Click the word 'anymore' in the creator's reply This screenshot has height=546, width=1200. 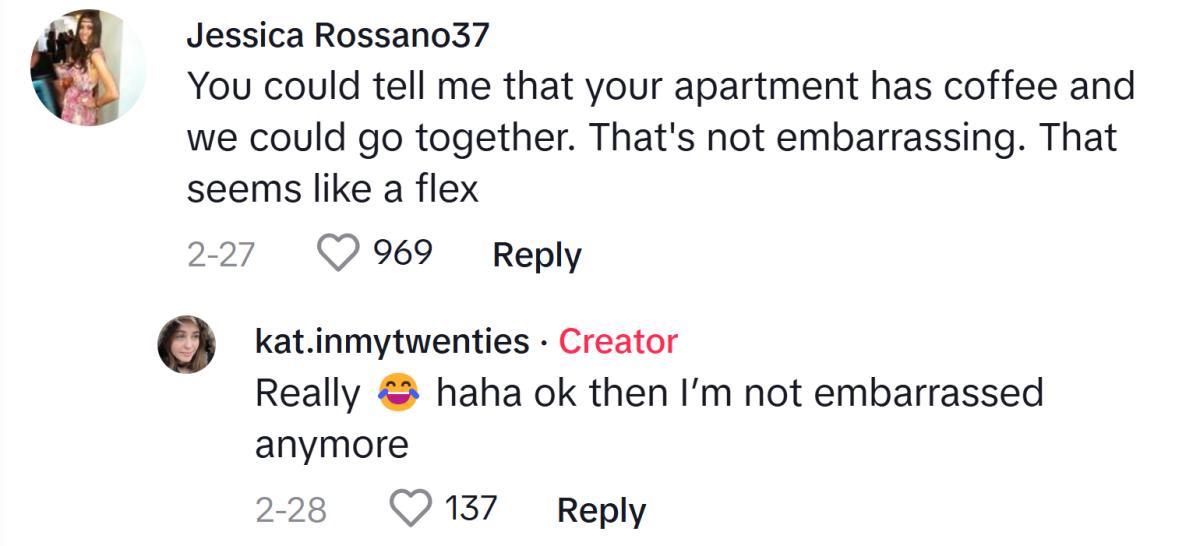pos(332,445)
